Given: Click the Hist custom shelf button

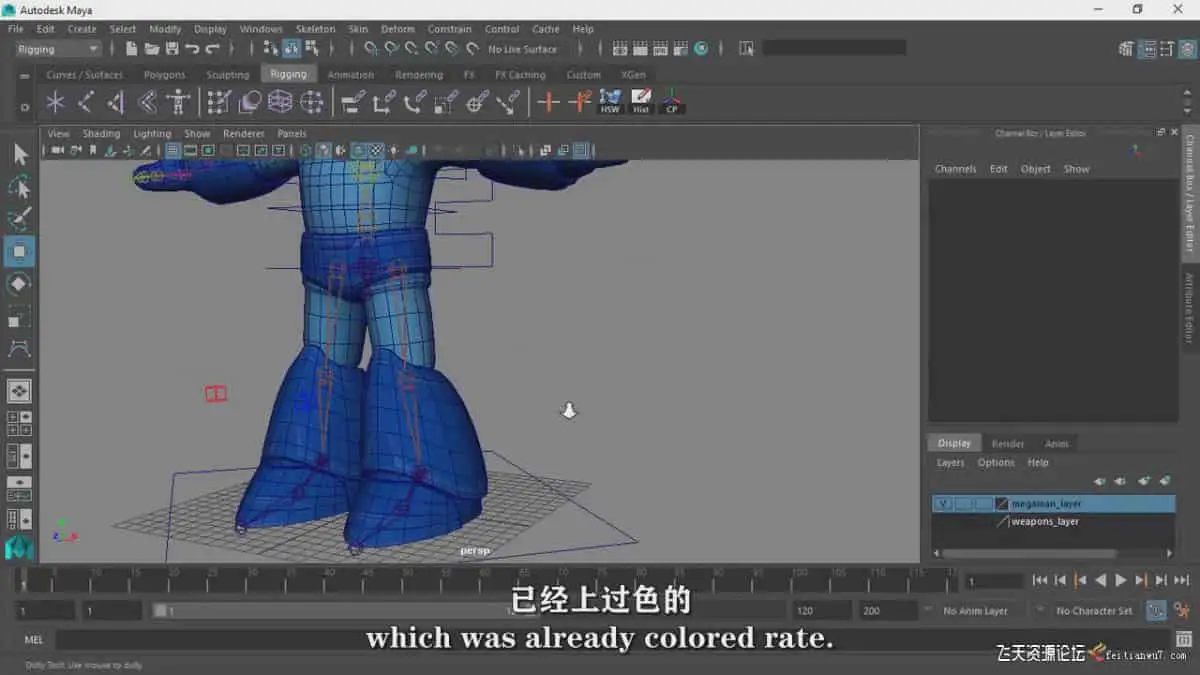Looking at the screenshot, I should [641, 101].
